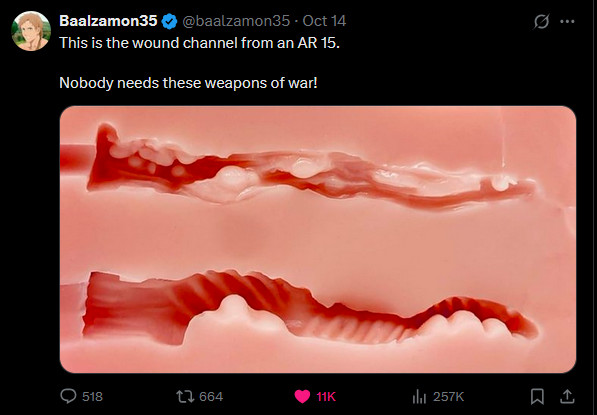This screenshot has width=597, height=415.
Task: Click the 11K likes count
Action: (x=326, y=397)
